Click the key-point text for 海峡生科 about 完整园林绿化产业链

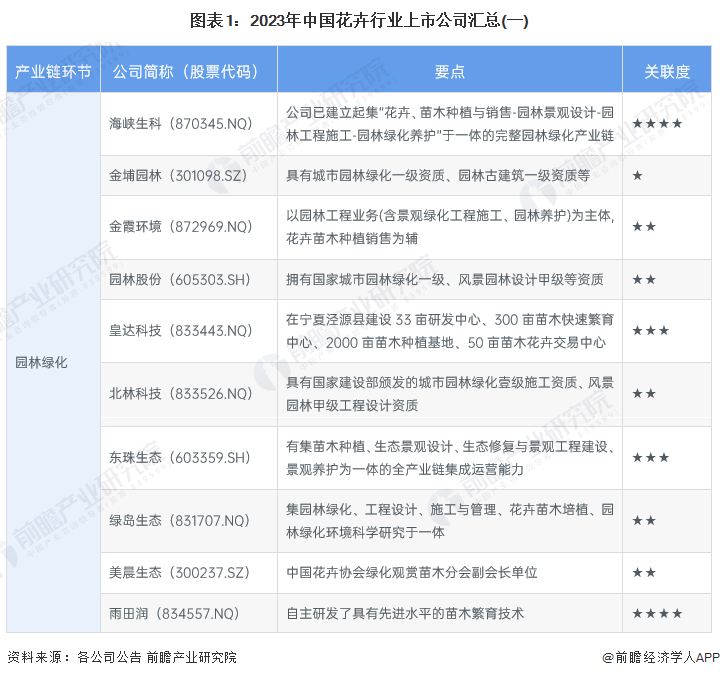450,123
